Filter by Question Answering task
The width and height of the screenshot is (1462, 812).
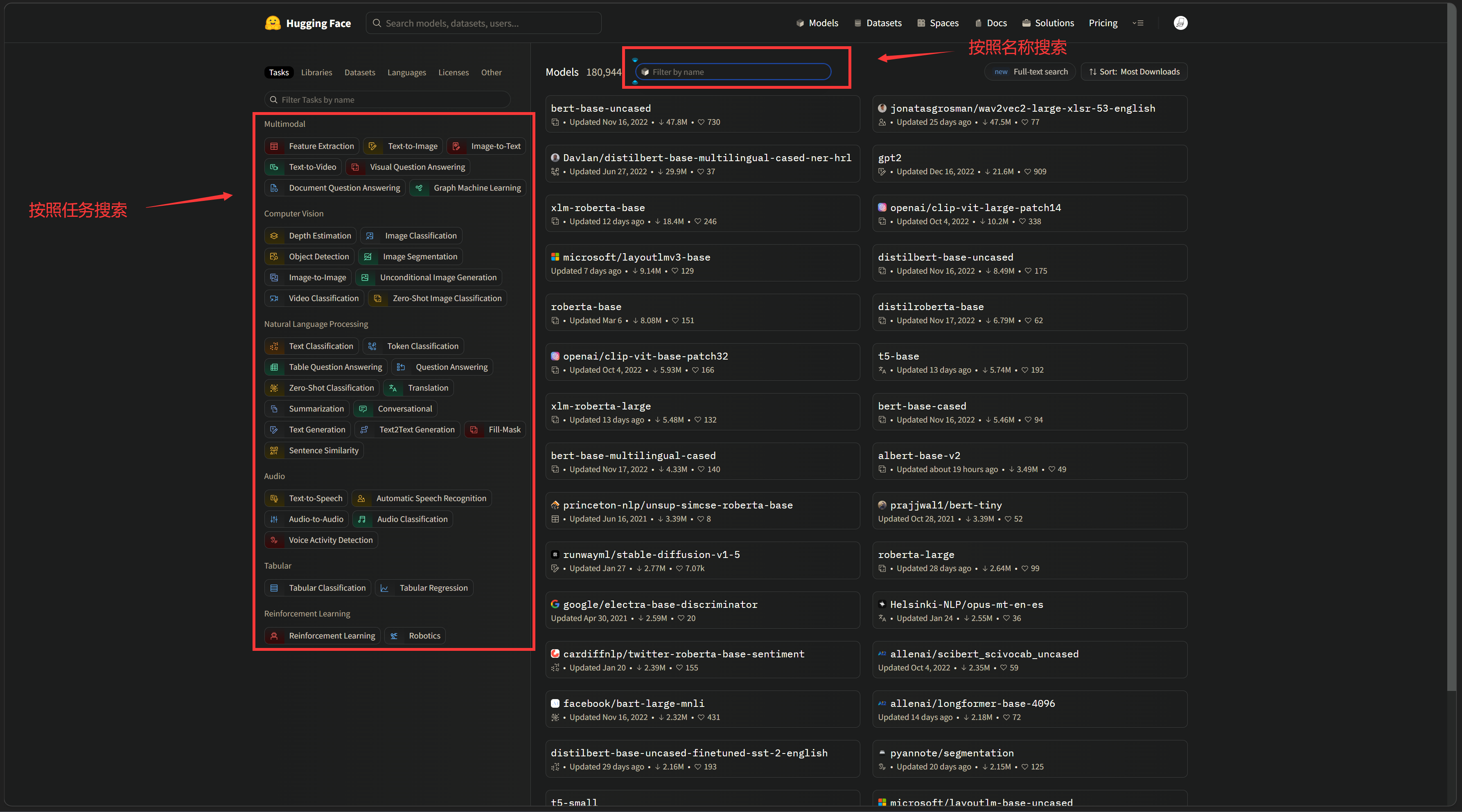point(442,367)
